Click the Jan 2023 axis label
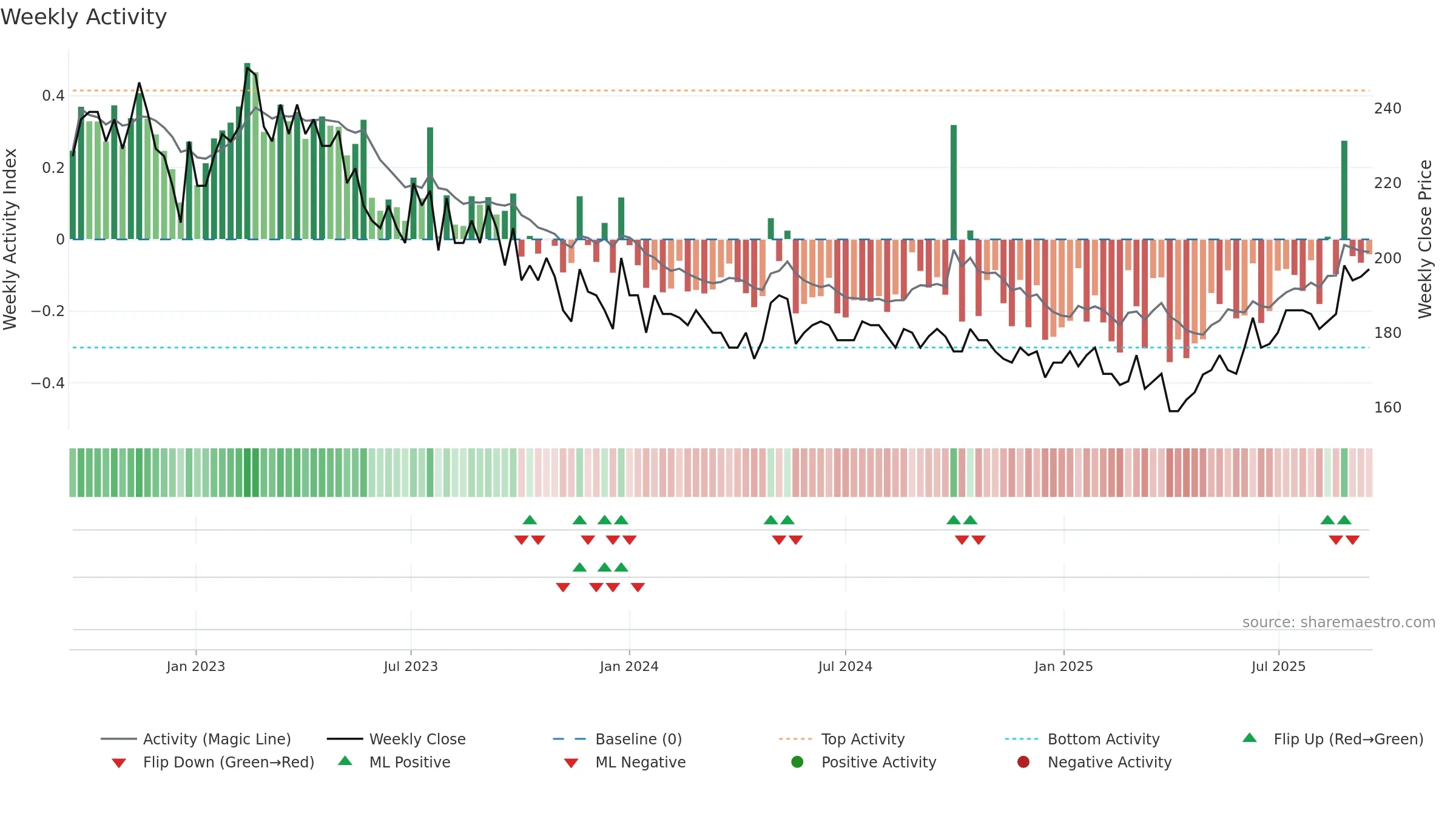Viewport: 1456px width, 819px height. click(x=196, y=667)
